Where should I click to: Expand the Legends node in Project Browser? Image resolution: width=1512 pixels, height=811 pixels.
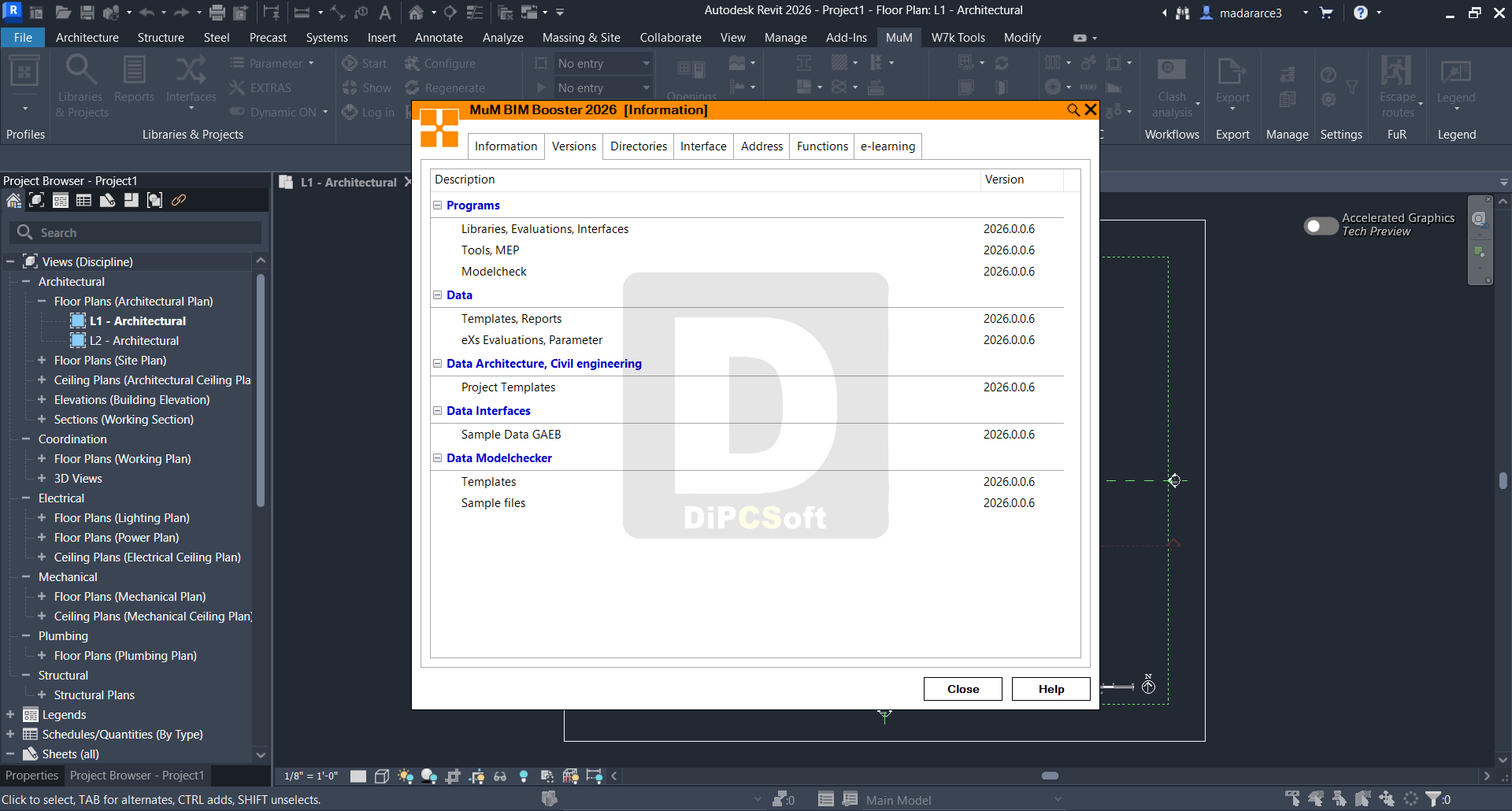[x=10, y=714]
